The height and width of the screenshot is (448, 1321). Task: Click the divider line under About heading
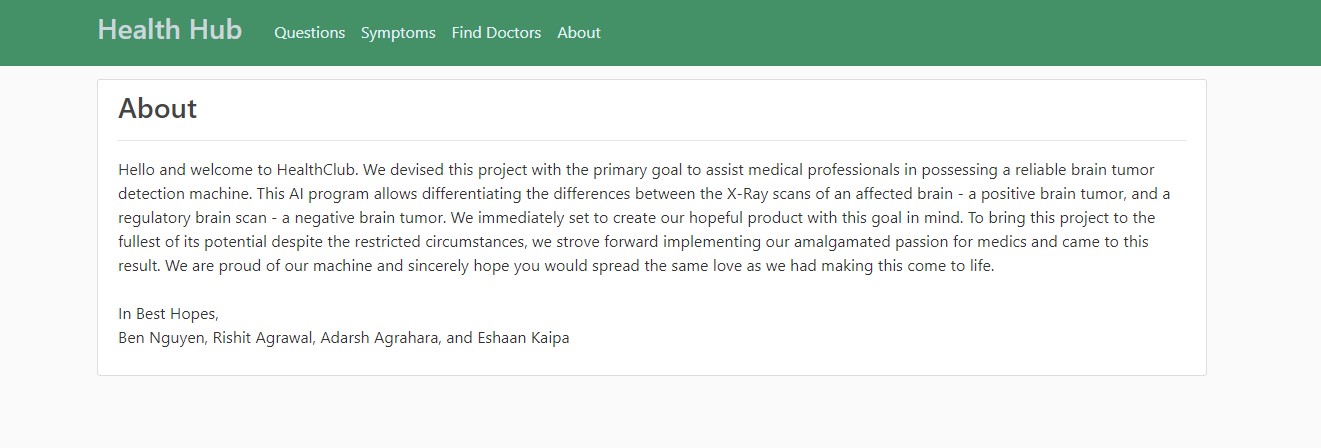pyautogui.click(x=652, y=141)
